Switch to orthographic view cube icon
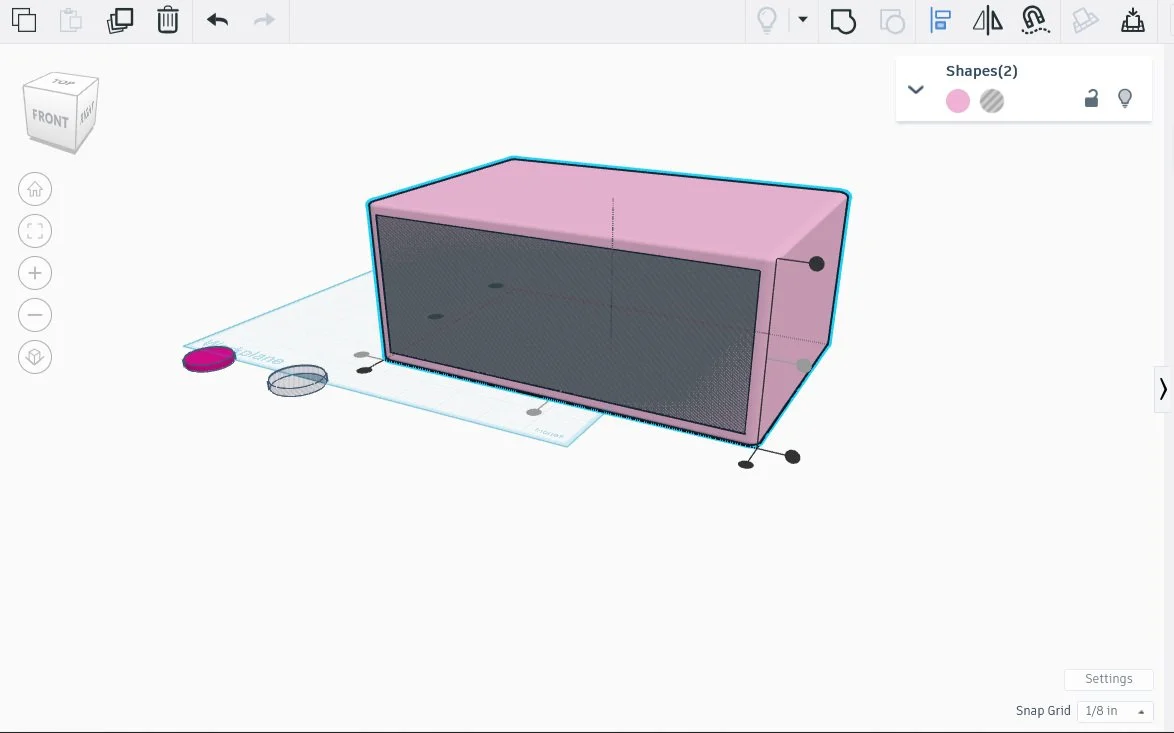Viewport: 1174px width, 733px height. coord(35,357)
